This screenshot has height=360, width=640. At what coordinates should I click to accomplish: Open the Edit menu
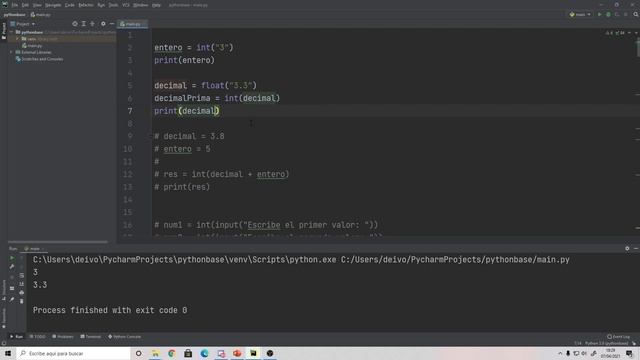click(25, 5)
